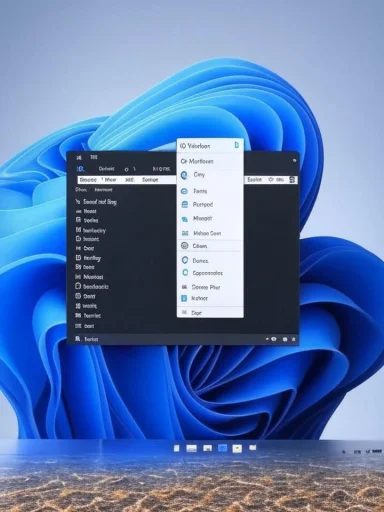
Task: Click the ring icon beside Coppennoles
Action: [x=185, y=273]
